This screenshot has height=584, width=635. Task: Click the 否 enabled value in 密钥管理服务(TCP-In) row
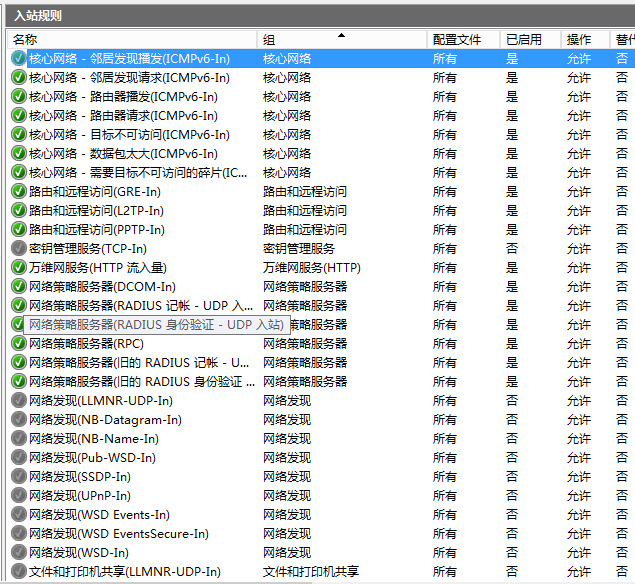(x=511, y=249)
